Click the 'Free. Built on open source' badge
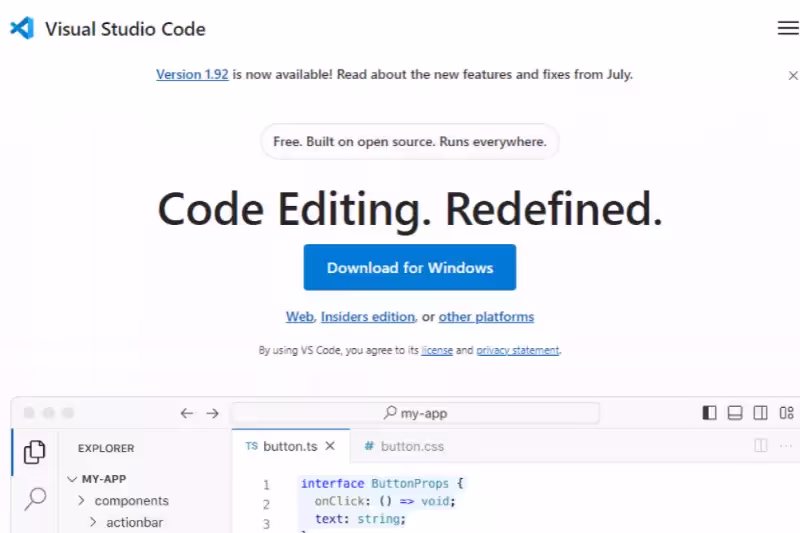Screen dimensions: 800x533 [410, 141]
